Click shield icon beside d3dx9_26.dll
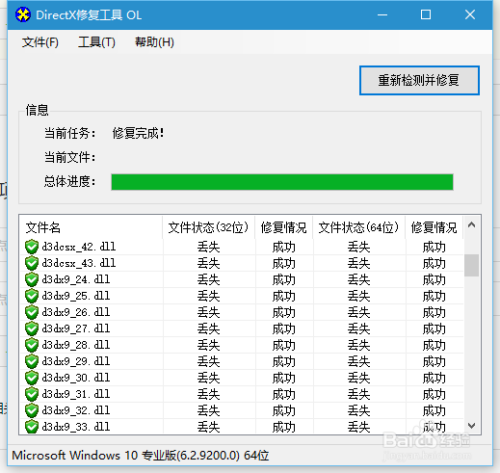Image resolution: width=500 pixels, height=473 pixels. click(x=32, y=312)
